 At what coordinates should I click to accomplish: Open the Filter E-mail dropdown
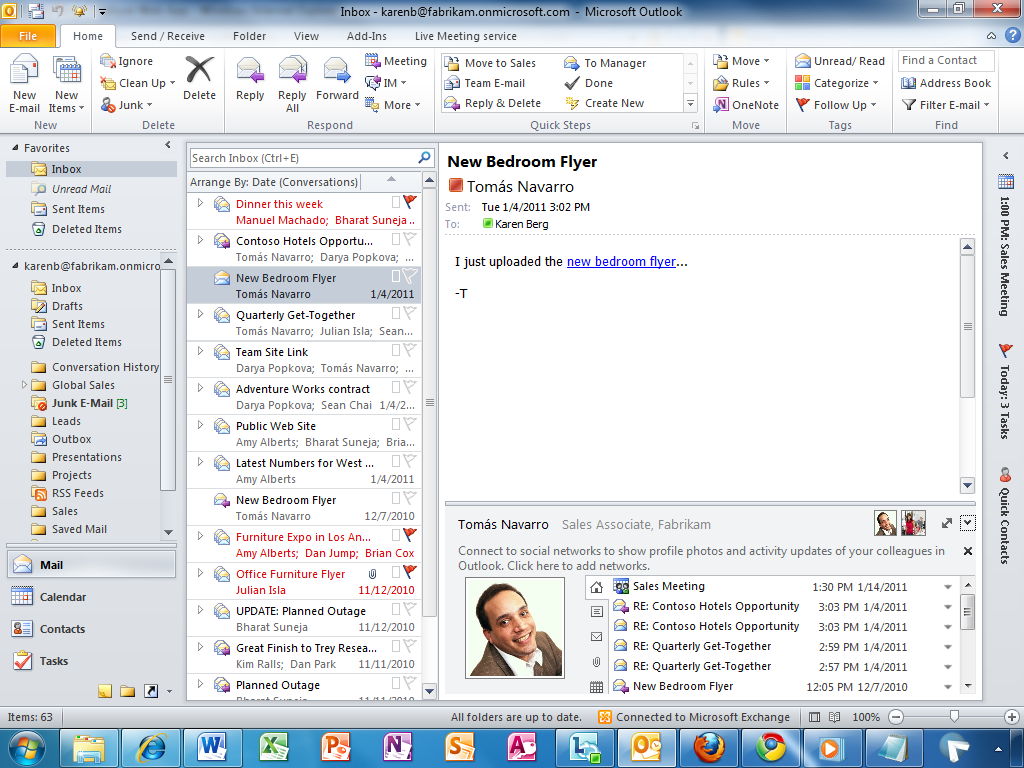[x=946, y=104]
